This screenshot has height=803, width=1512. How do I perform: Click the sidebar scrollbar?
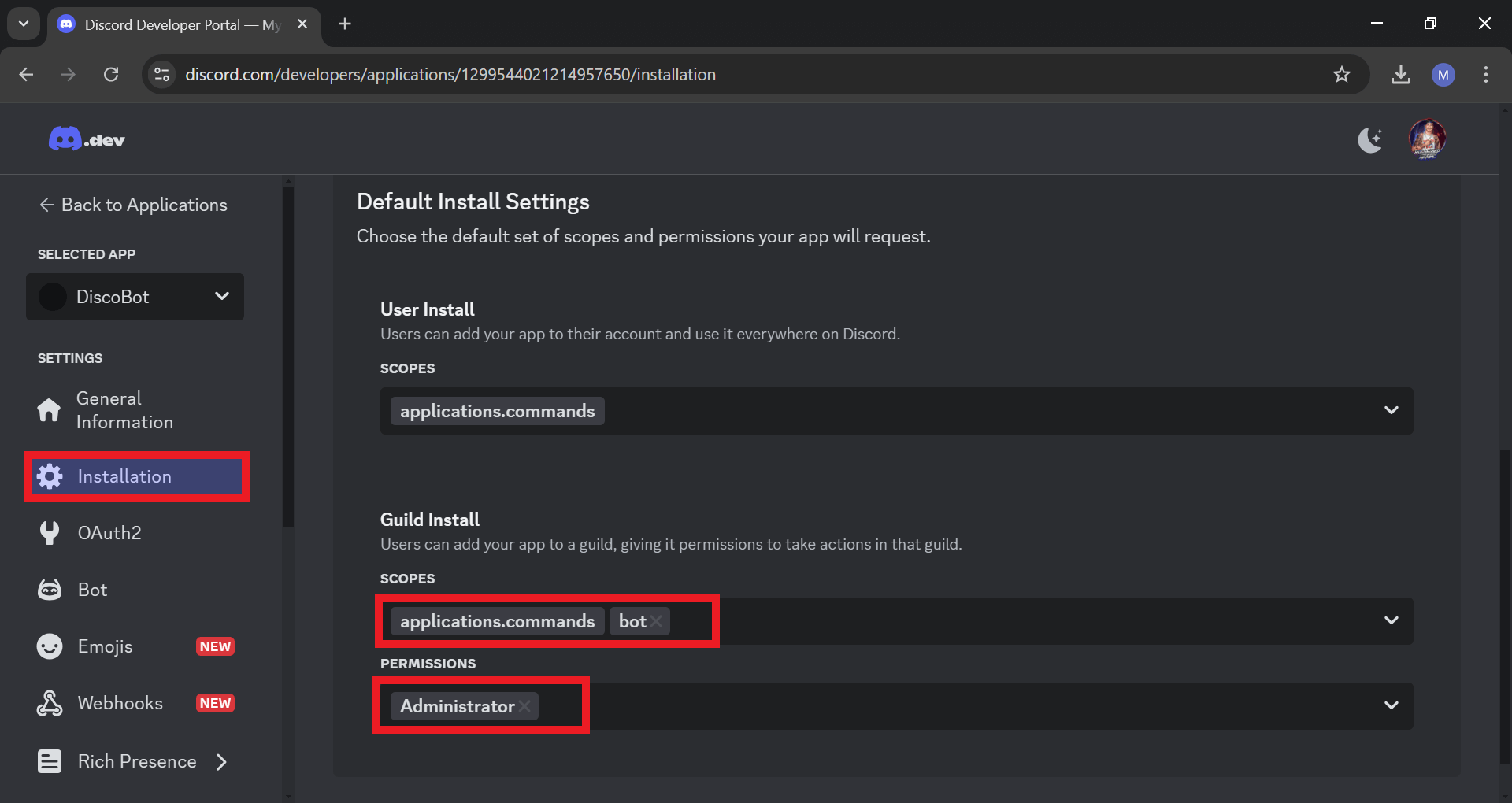[288, 357]
